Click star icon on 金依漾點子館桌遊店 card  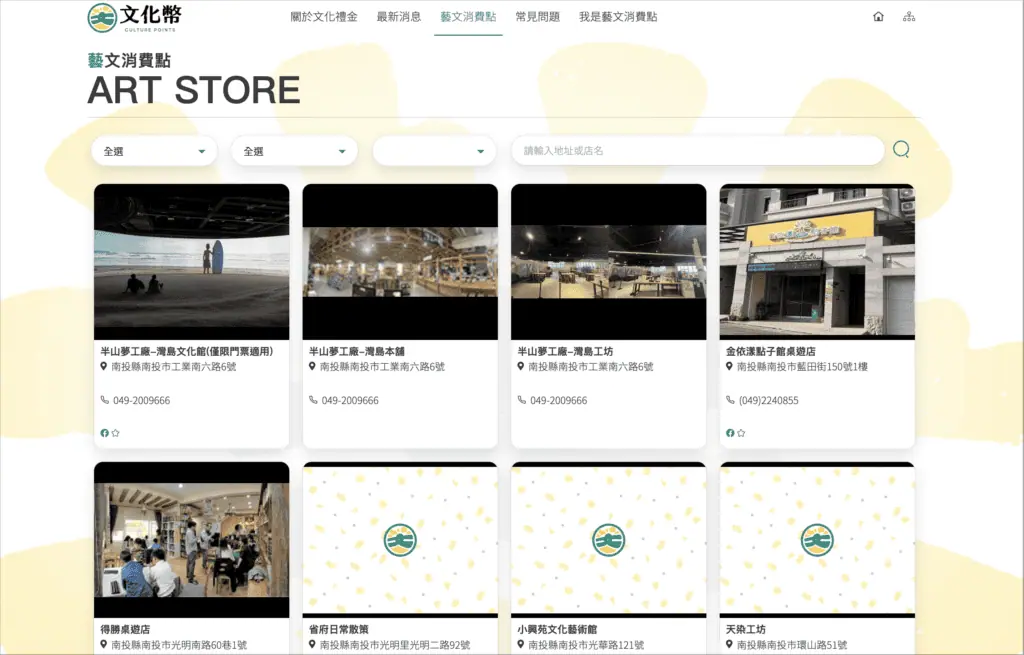(x=741, y=433)
